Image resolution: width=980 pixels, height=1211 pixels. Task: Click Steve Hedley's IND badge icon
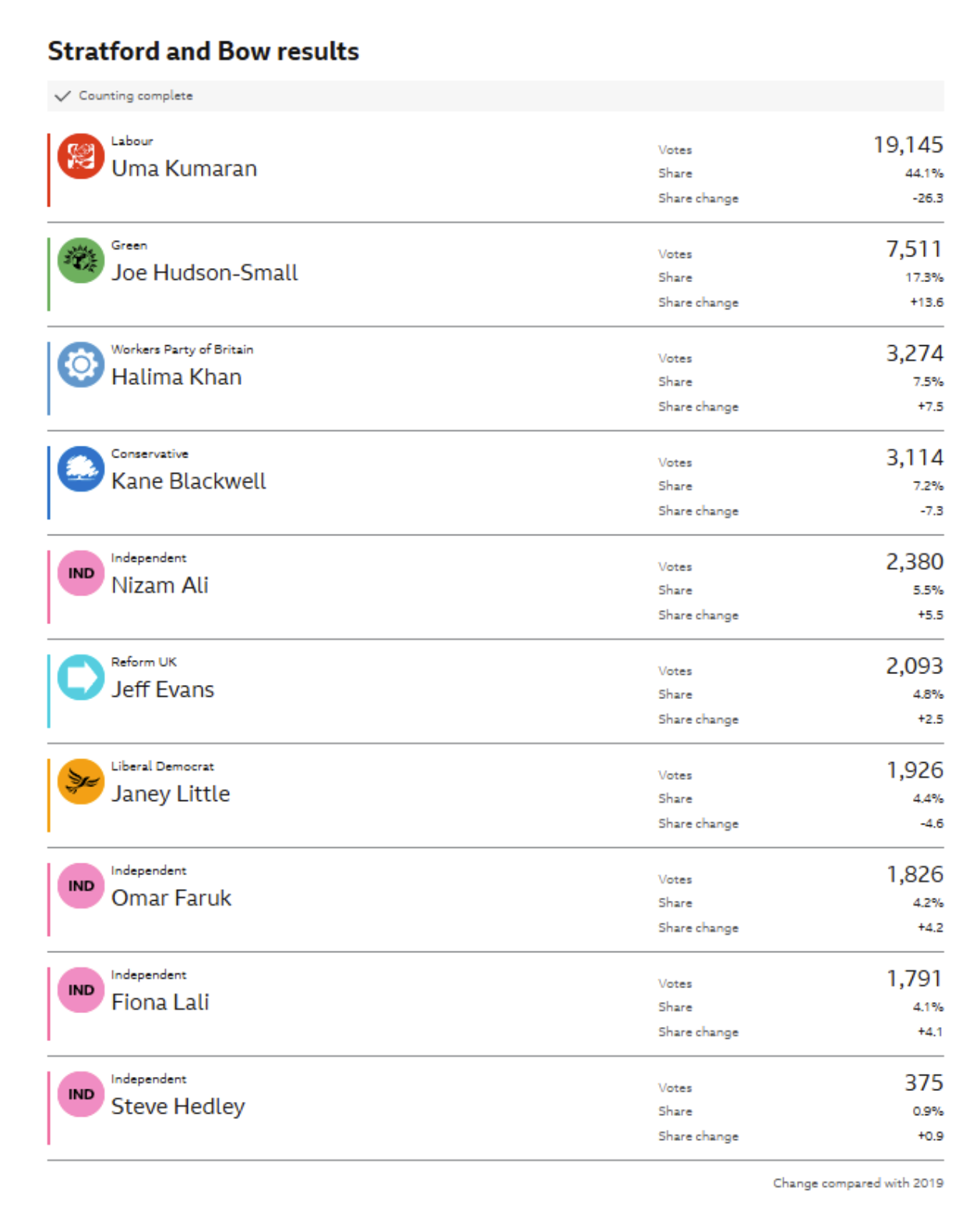pyautogui.click(x=80, y=1094)
